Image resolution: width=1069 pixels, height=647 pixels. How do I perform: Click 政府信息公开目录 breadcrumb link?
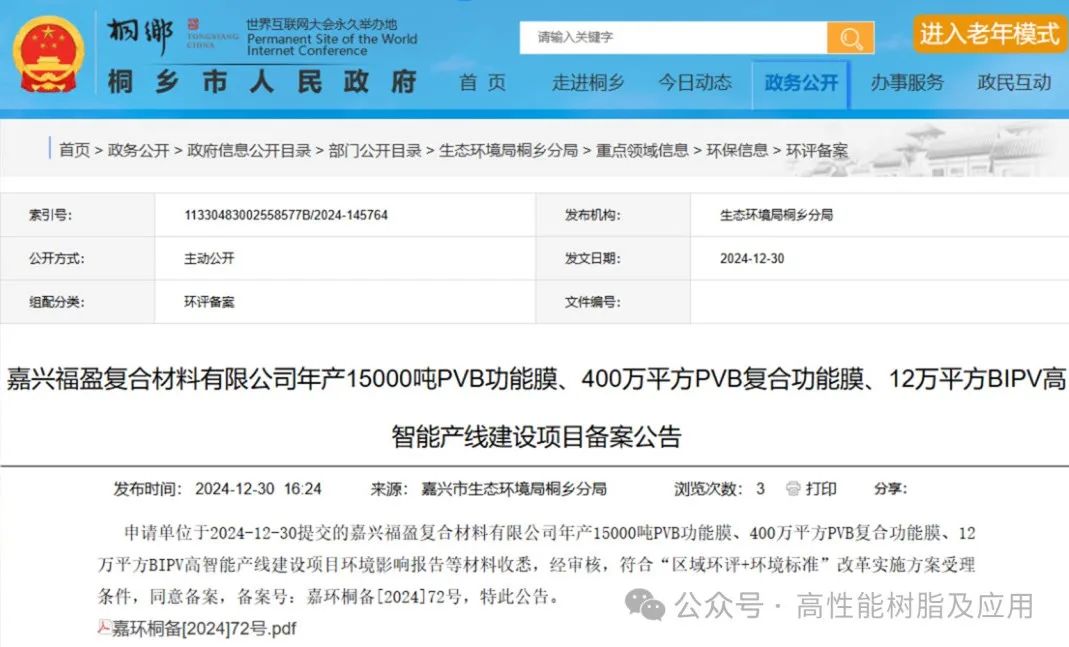[x=249, y=150]
